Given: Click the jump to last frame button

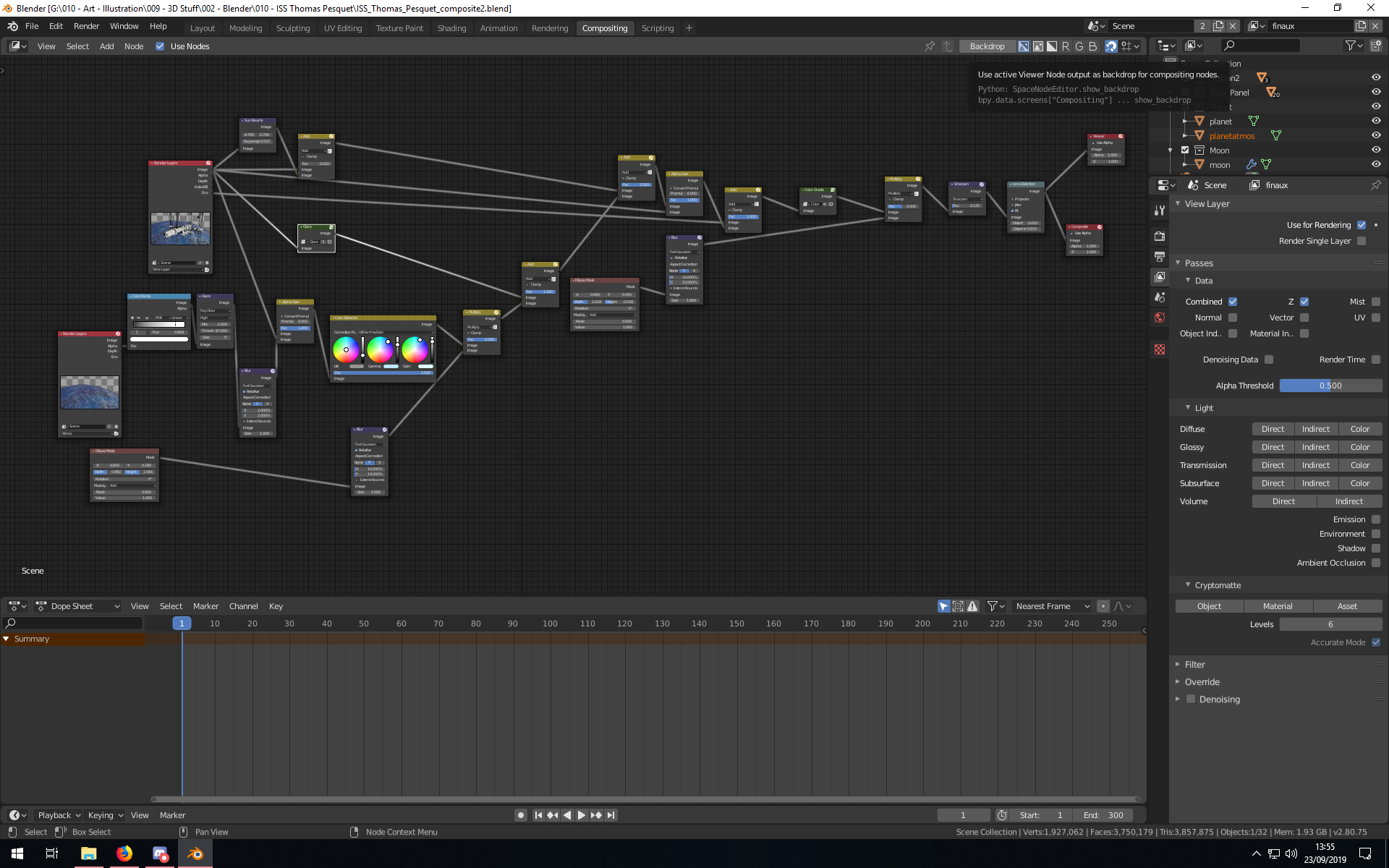Looking at the screenshot, I should (x=611, y=815).
